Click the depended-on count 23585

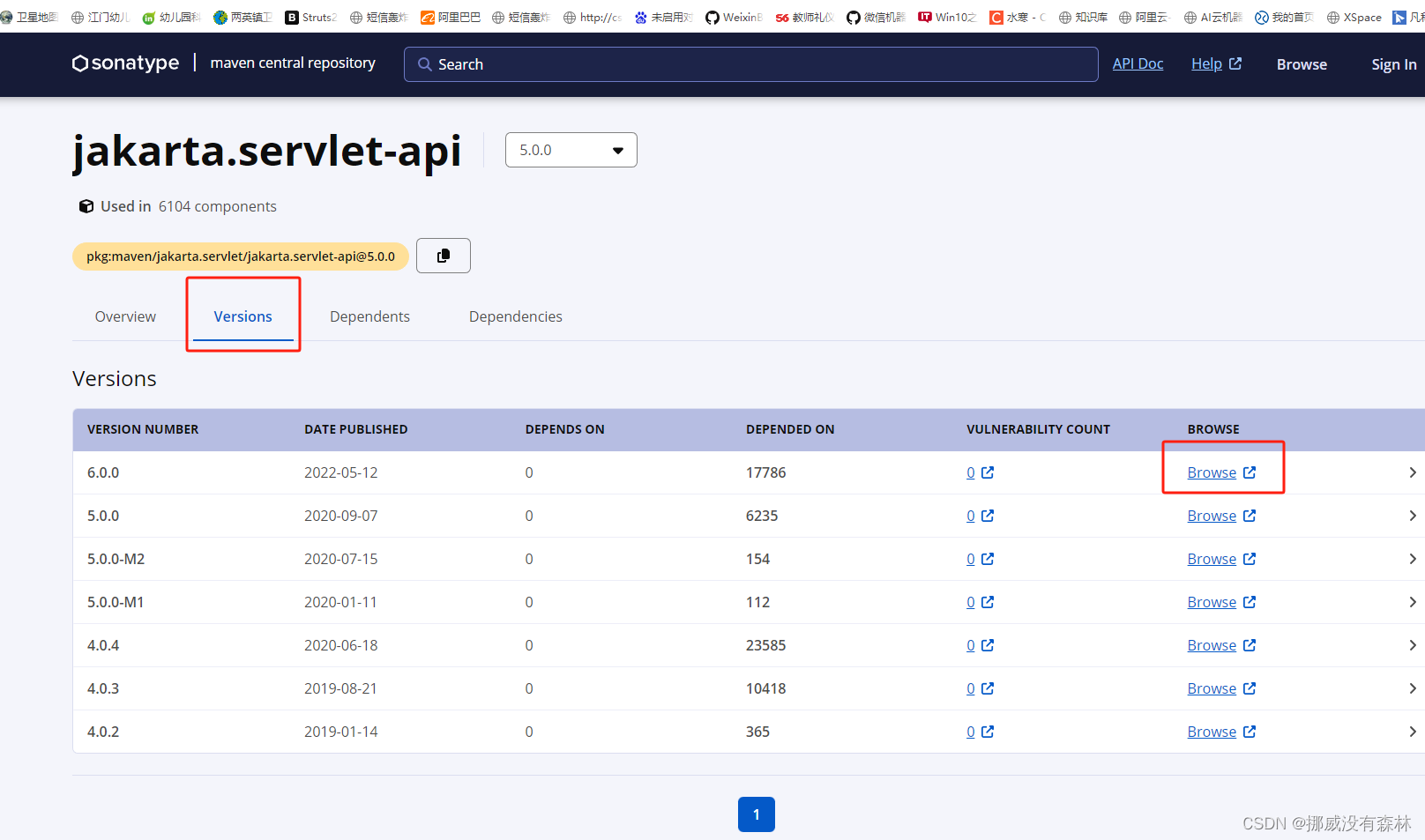coord(765,645)
